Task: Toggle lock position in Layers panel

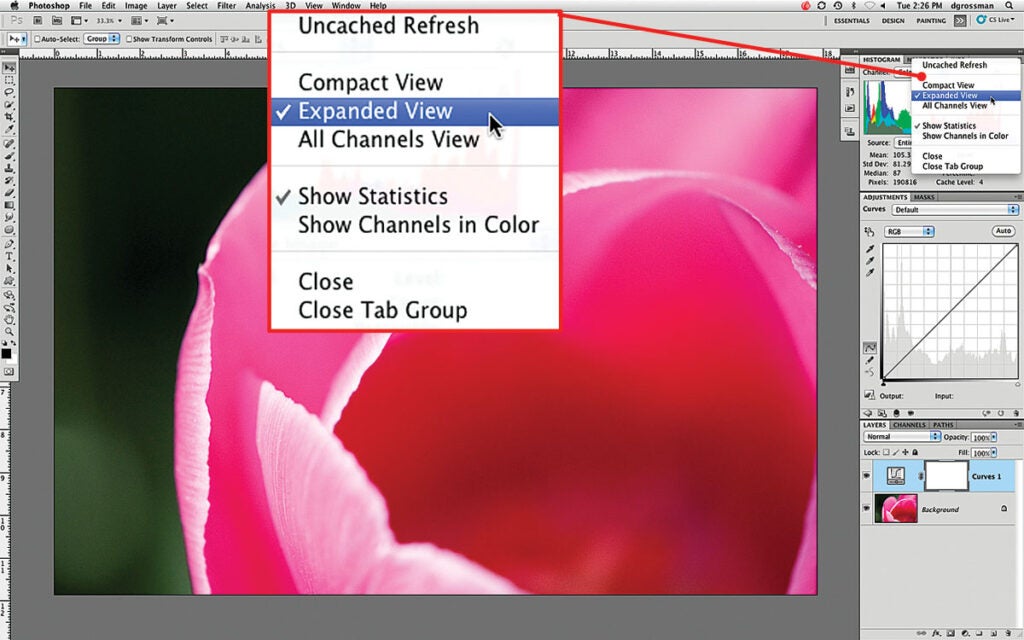Action: coord(905,452)
